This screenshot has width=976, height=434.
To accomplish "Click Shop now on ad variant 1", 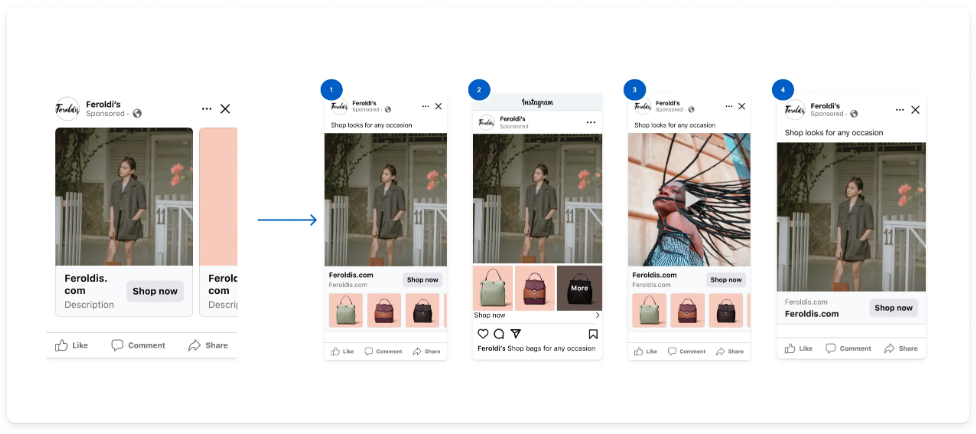I will [423, 280].
